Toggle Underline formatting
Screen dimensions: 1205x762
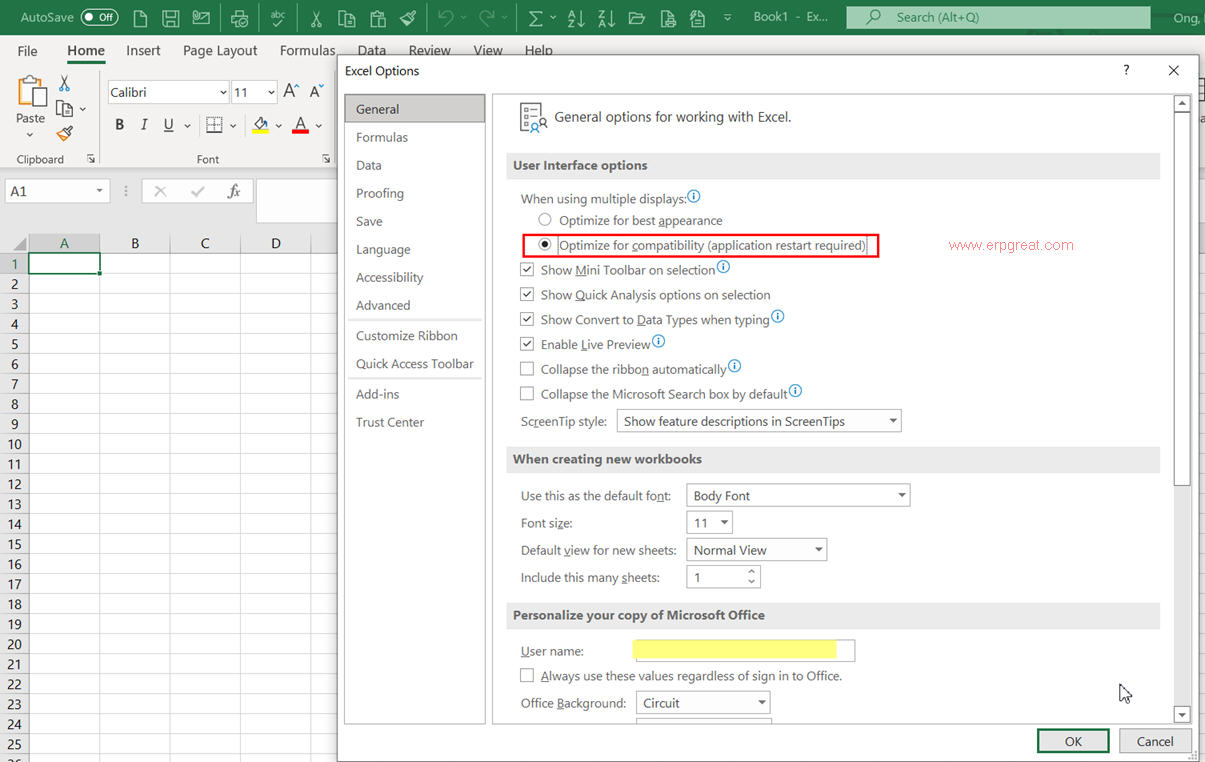(x=169, y=125)
